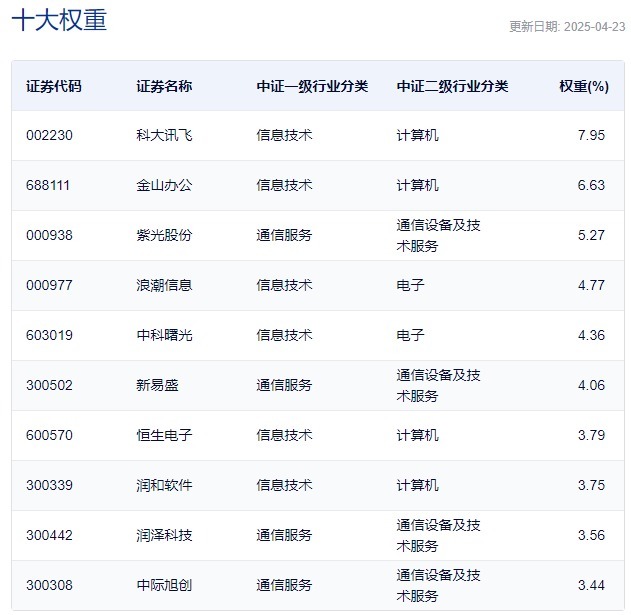Click the 中证一级行业分类 column header
The height and width of the screenshot is (615, 631).
click(312, 86)
